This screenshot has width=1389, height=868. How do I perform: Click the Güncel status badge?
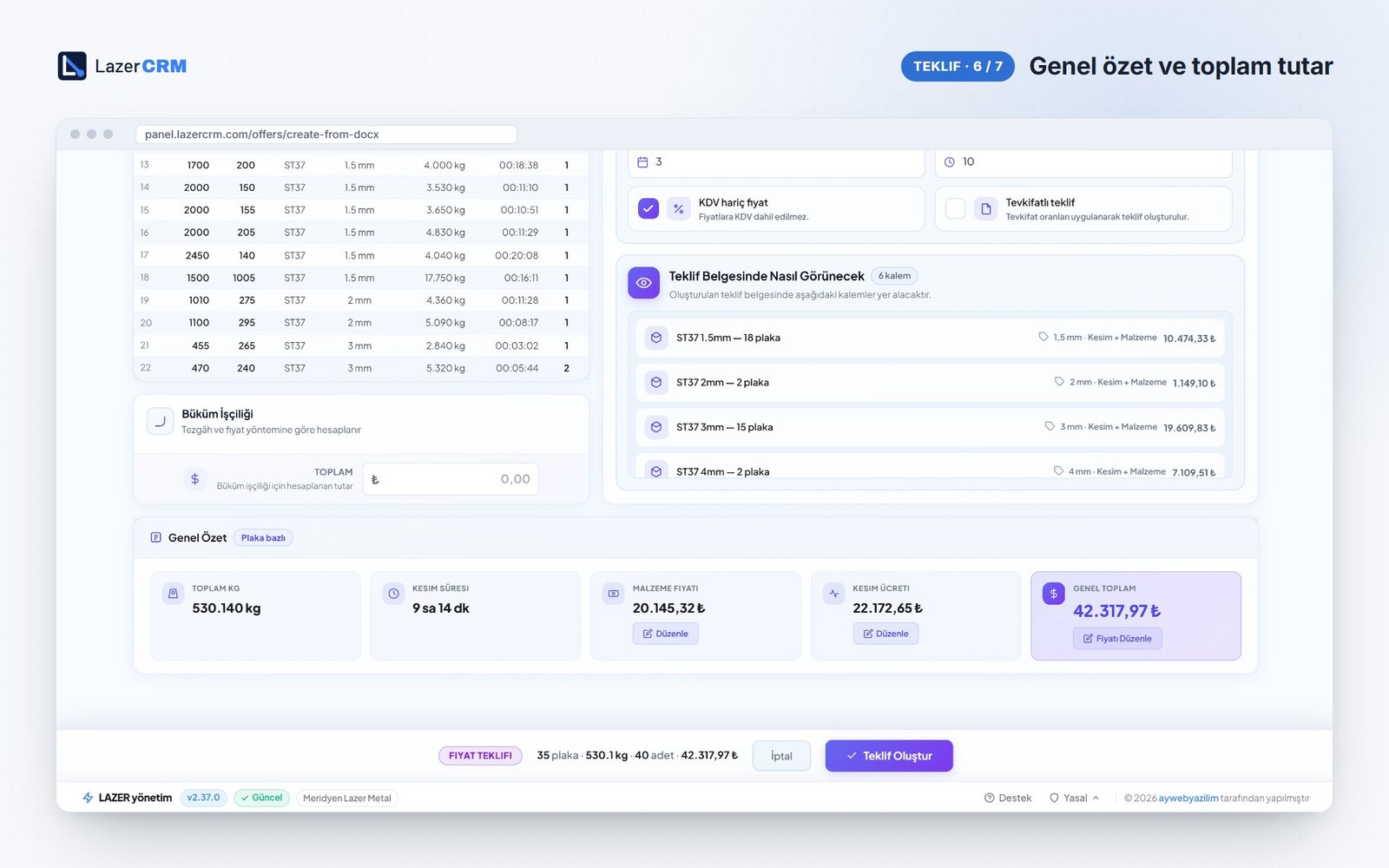click(261, 798)
